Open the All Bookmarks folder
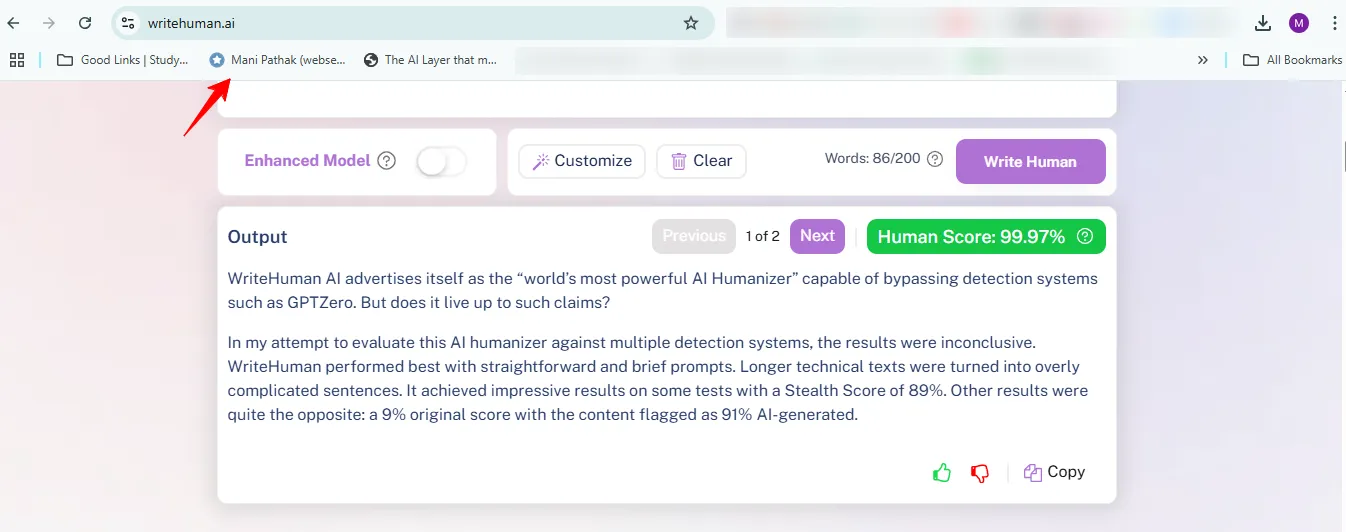The image size is (1346, 532). point(1292,60)
